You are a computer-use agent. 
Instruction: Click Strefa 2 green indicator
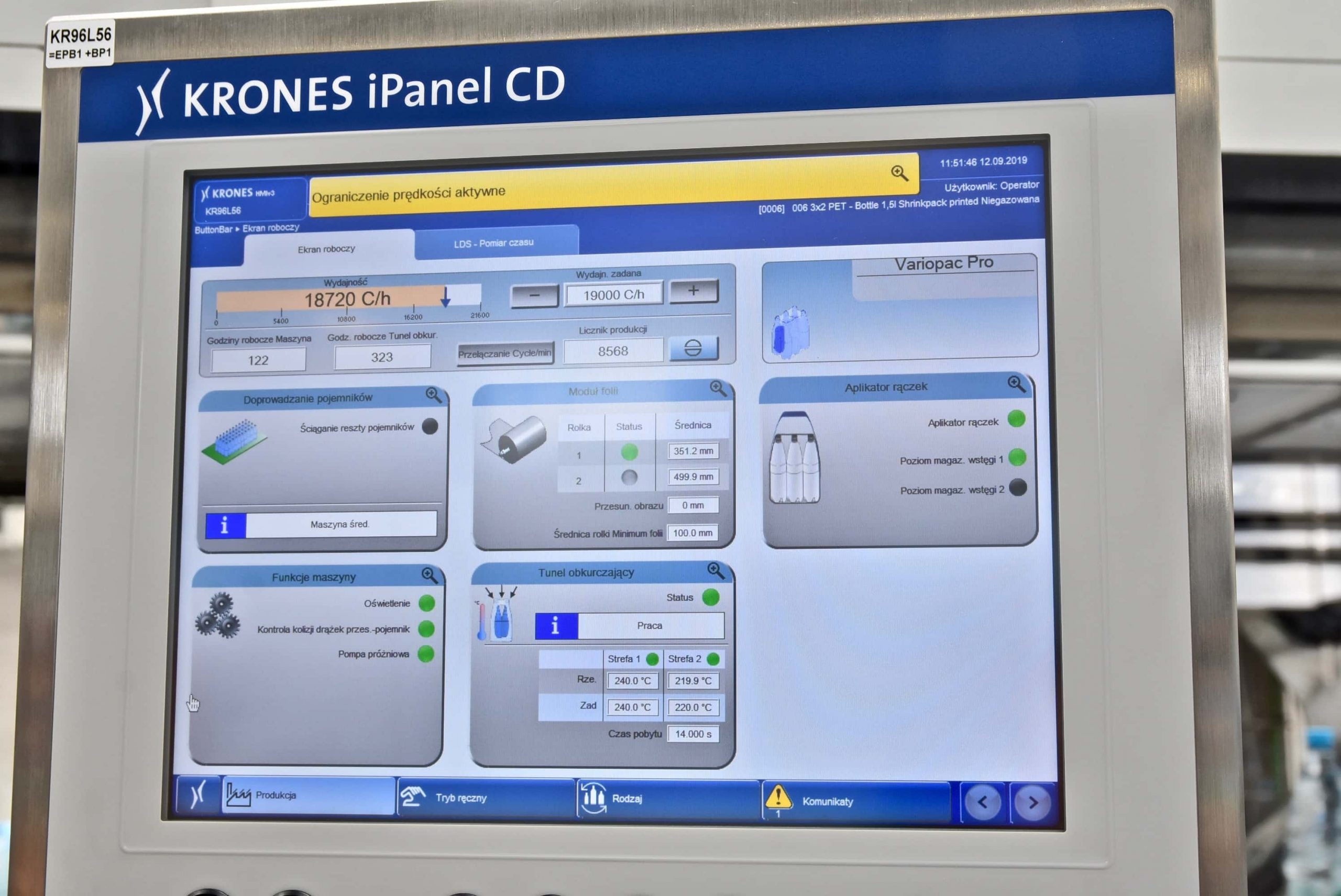(713, 659)
